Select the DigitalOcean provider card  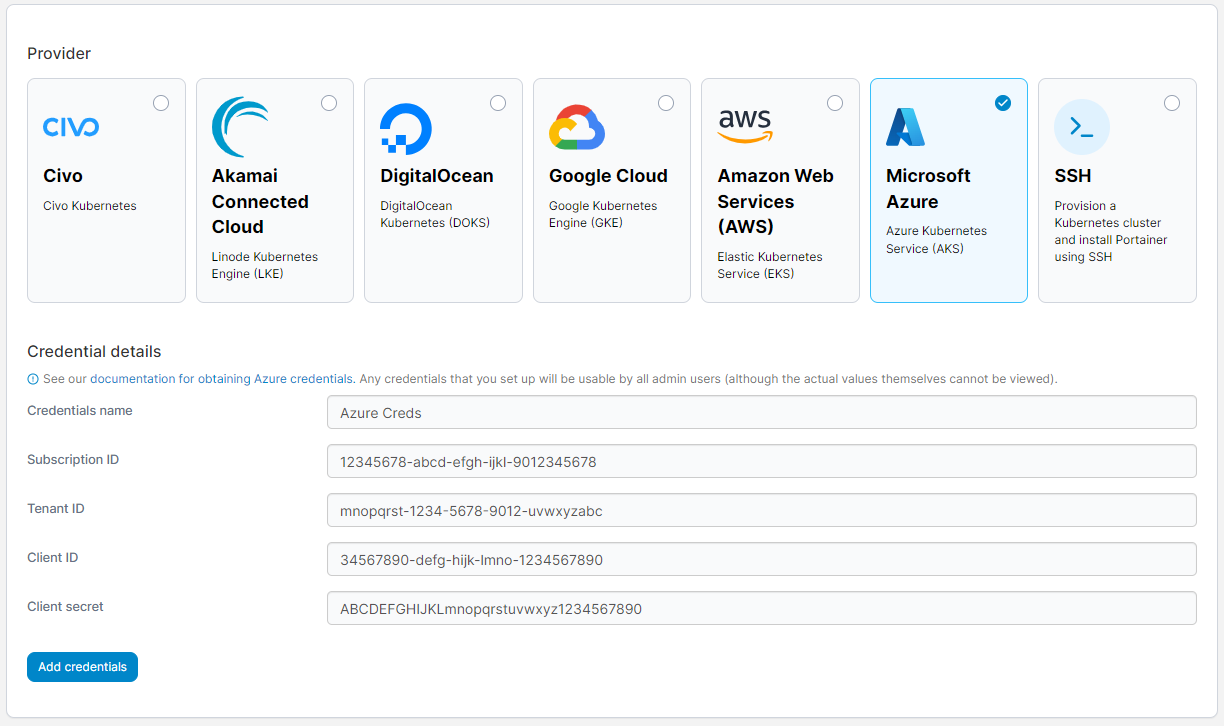(x=443, y=190)
